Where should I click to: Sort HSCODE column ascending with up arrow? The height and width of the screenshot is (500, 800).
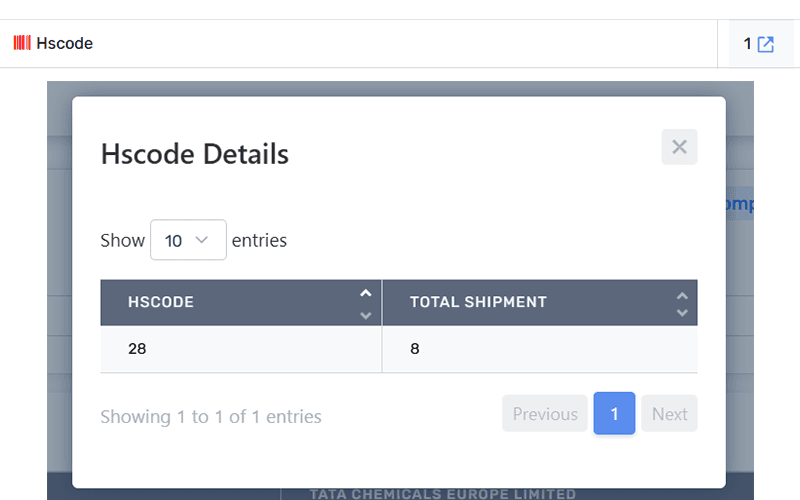click(366, 293)
